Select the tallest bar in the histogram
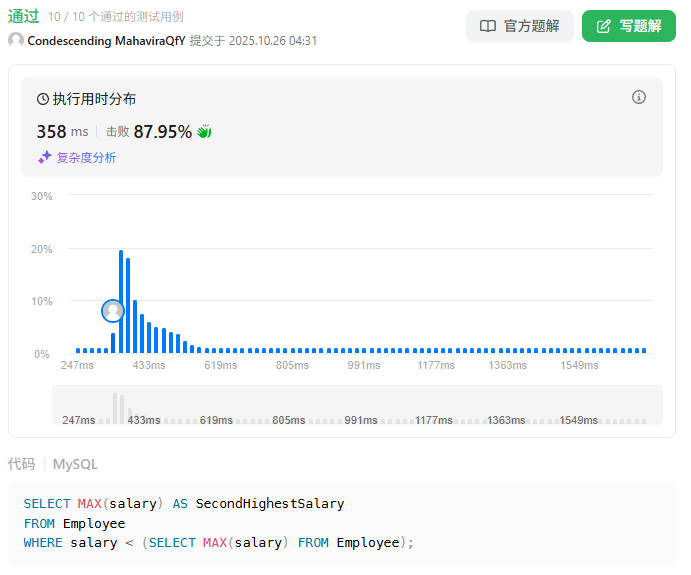 coord(121,301)
